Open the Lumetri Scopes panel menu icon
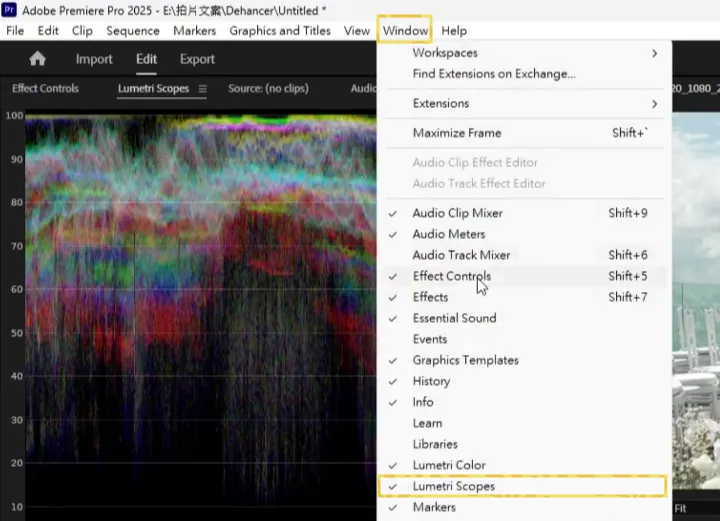720x521 pixels. click(x=203, y=89)
